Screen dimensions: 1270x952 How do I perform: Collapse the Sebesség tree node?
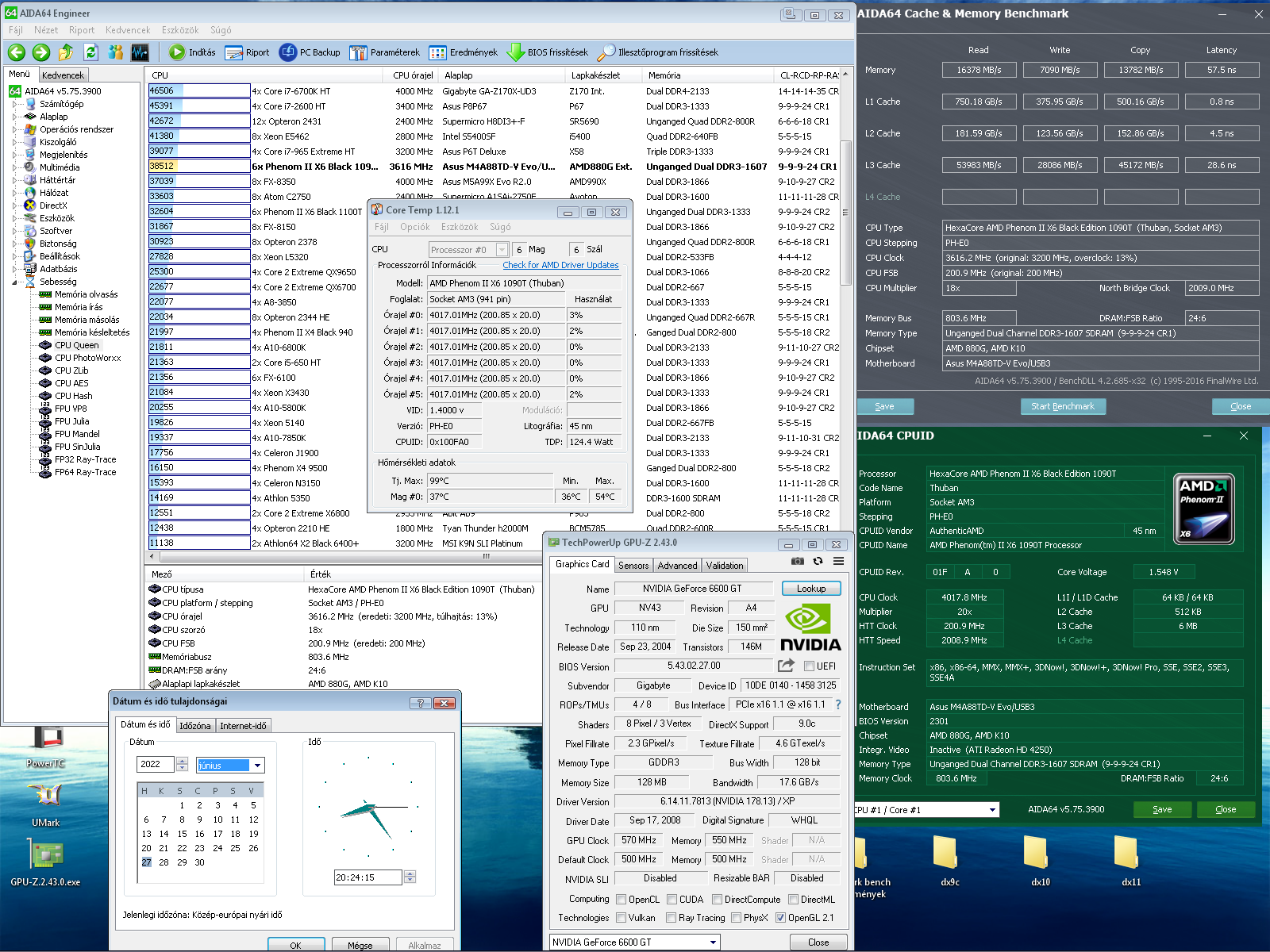coord(15,282)
